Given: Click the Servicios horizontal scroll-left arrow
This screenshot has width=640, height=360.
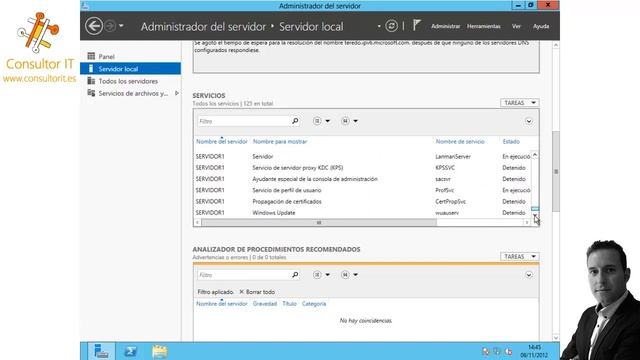Looking at the screenshot, I should point(198,222).
